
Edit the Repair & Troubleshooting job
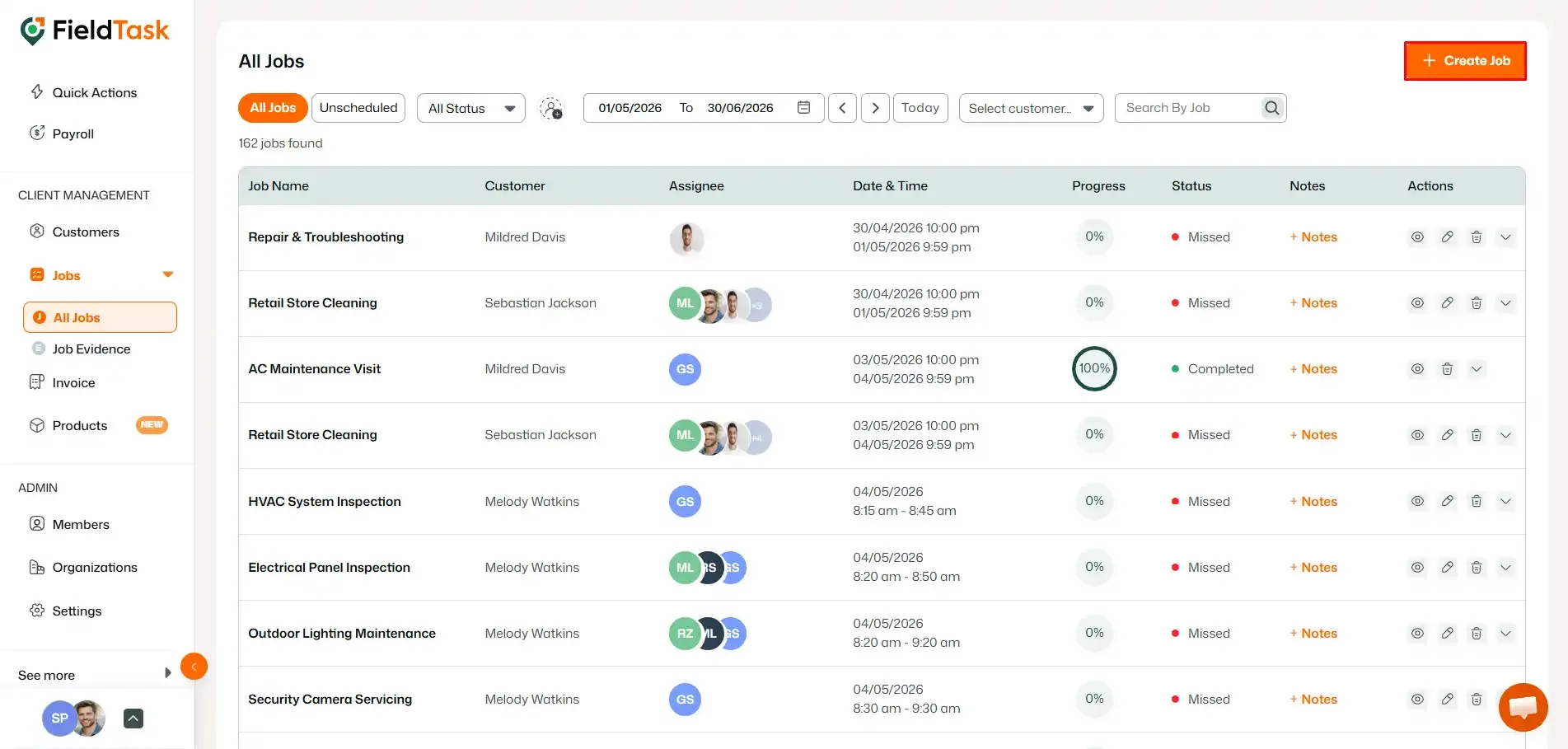tap(1447, 237)
